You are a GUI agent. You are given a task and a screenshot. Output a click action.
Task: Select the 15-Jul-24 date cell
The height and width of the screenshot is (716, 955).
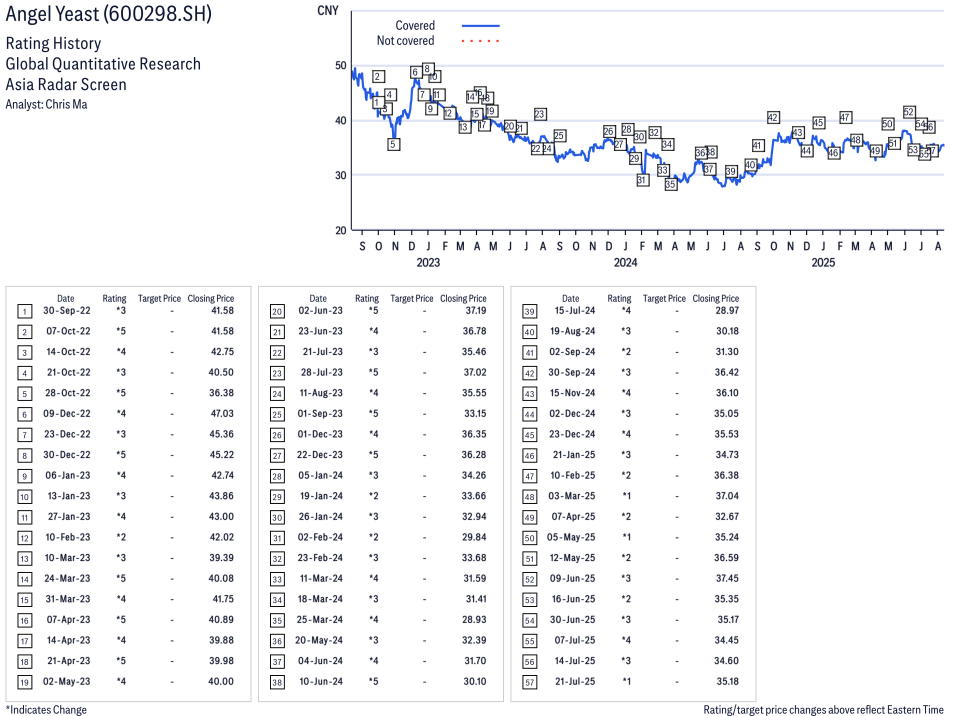575,311
